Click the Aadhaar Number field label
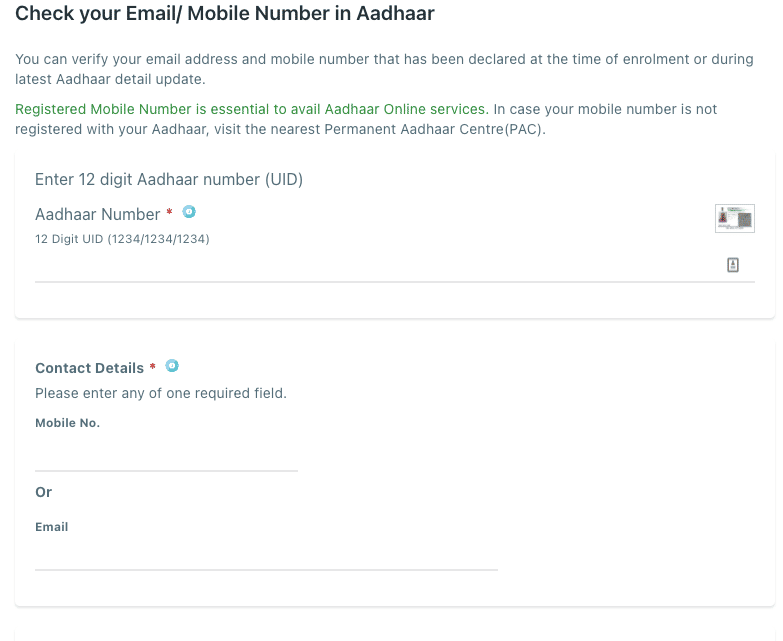The width and height of the screenshot is (783, 641). (x=97, y=215)
